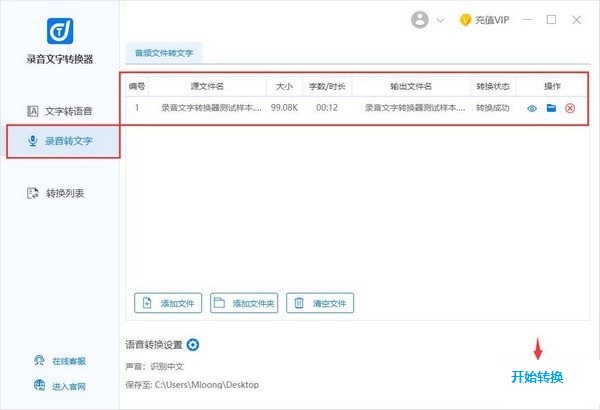Open output folder icon in row 1
This screenshot has width=600, height=410.
click(x=551, y=108)
